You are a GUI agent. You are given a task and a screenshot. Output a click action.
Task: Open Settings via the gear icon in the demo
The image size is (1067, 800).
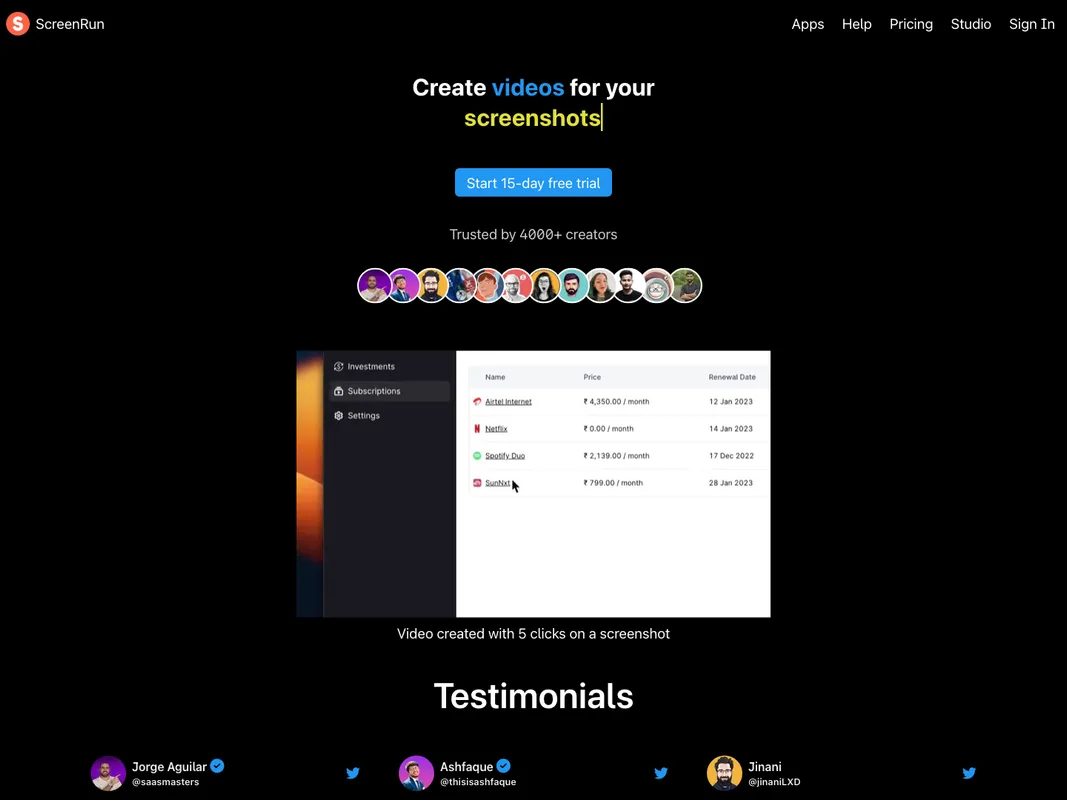(338, 415)
